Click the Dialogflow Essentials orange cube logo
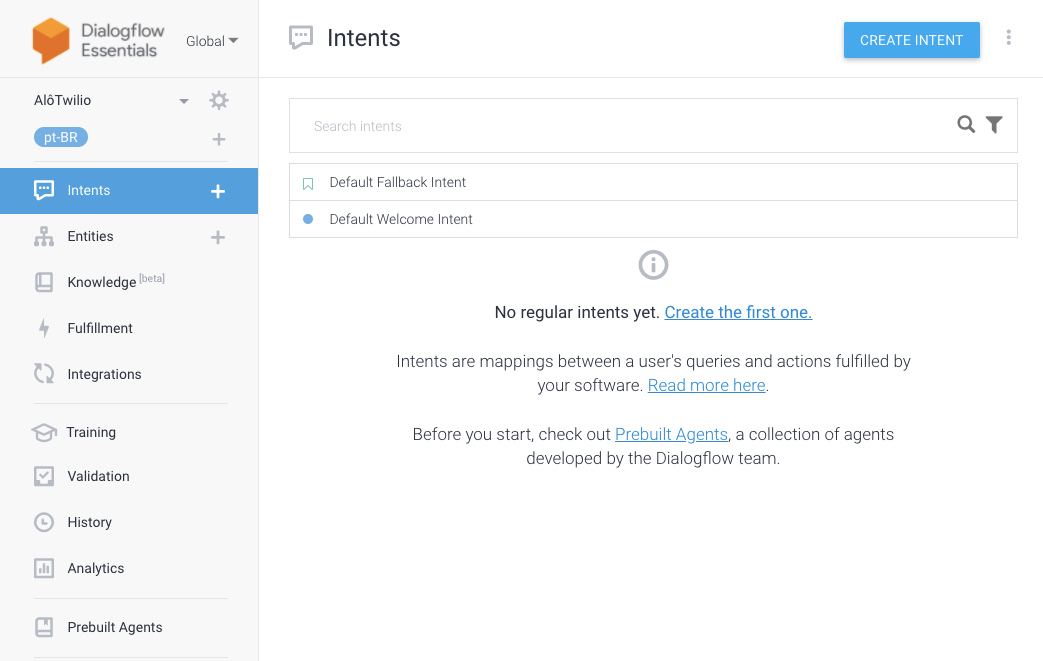This screenshot has height=661, width=1043. coord(51,41)
